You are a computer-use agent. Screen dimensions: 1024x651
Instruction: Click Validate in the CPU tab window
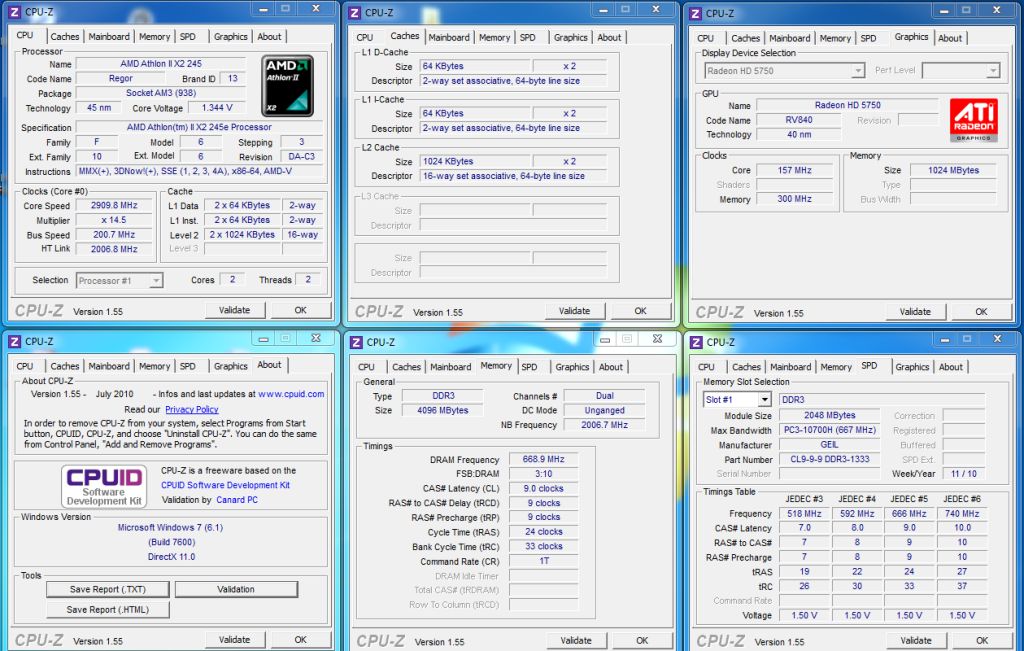point(234,310)
